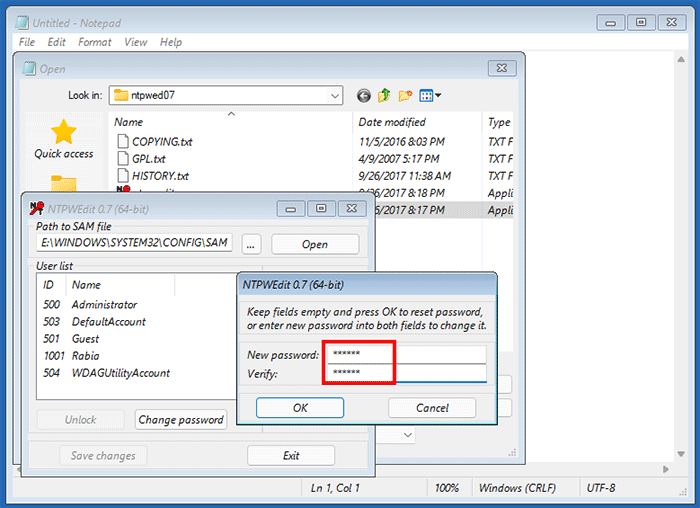
Task: Click Notepad's horizontal scrollbar right arrow
Action: (x=666, y=469)
